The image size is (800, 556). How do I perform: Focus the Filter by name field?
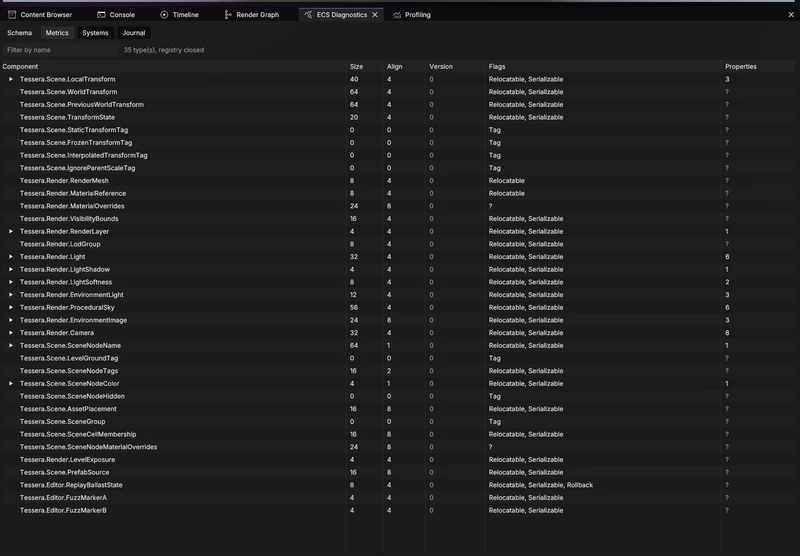pyautogui.click(x=61, y=50)
